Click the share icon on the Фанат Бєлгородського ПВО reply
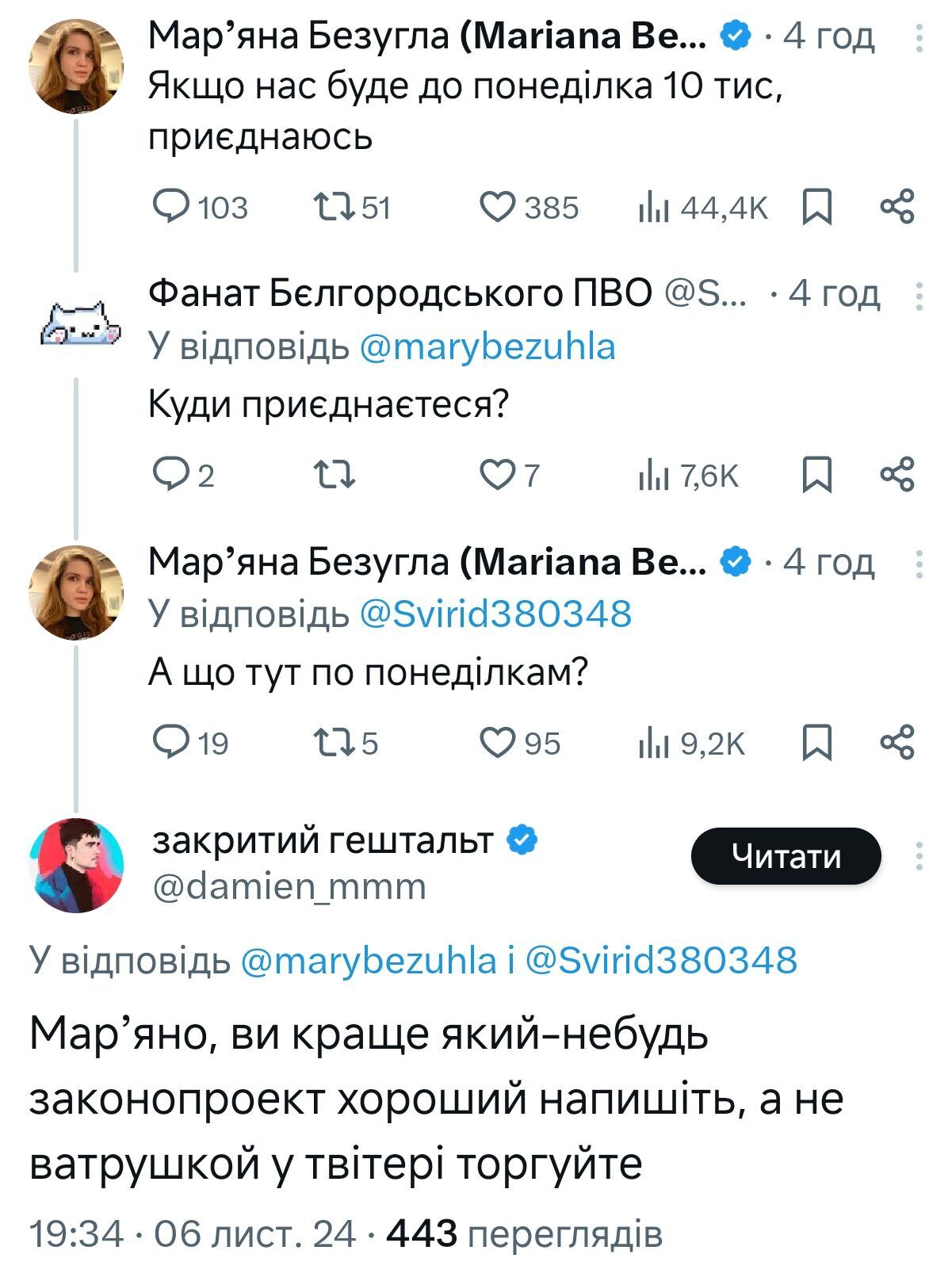 pyautogui.click(x=897, y=474)
